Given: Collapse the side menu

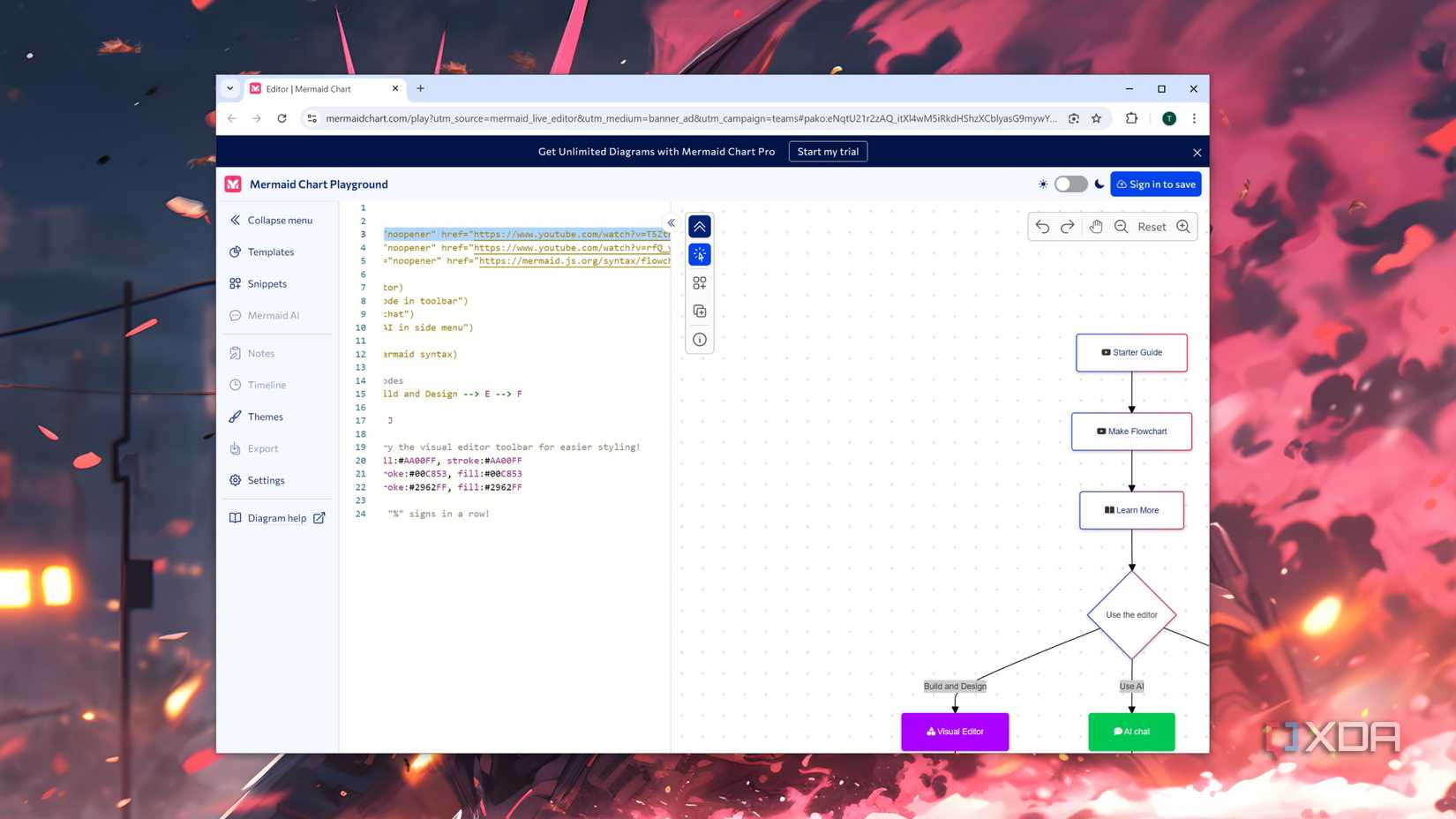Looking at the screenshot, I should [x=272, y=221].
